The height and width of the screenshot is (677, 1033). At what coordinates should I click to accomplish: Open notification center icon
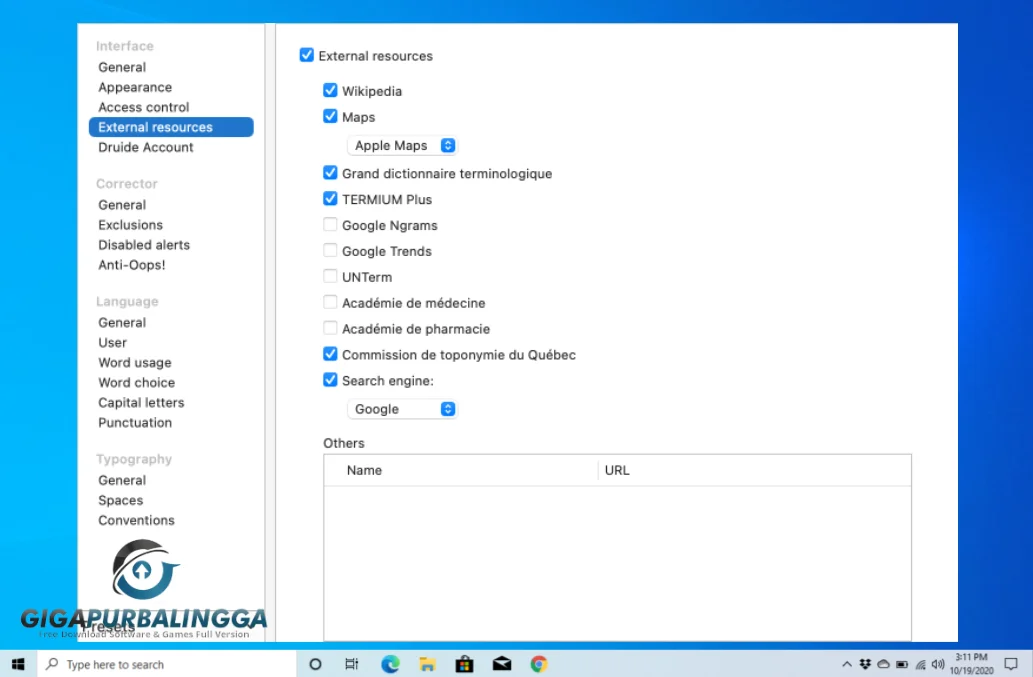coord(1011,664)
